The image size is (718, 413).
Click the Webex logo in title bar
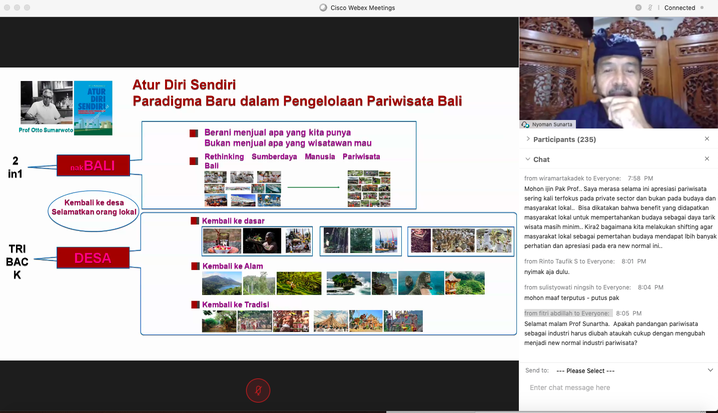[323, 7]
